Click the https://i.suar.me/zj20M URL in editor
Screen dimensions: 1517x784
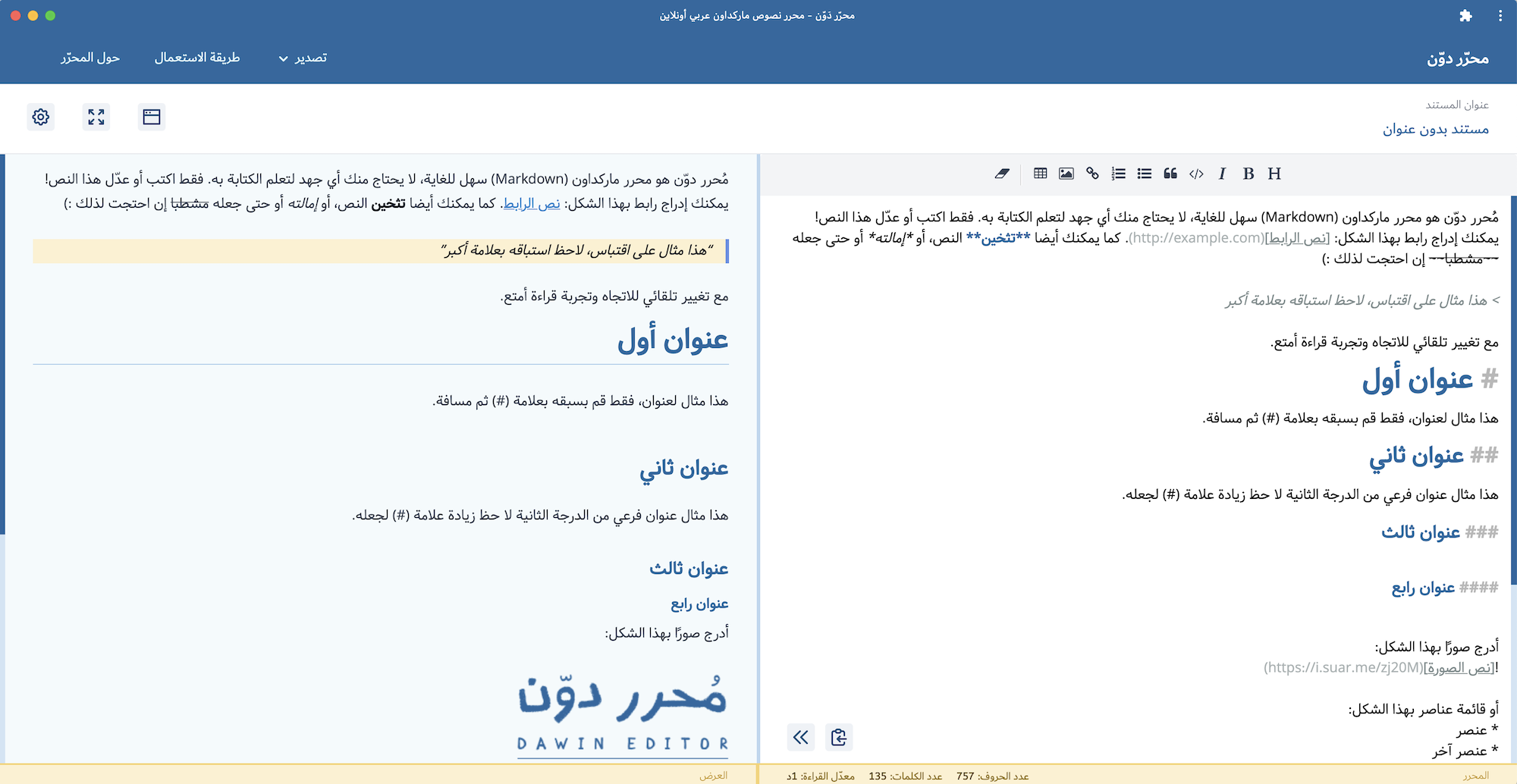click(x=1343, y=668)
